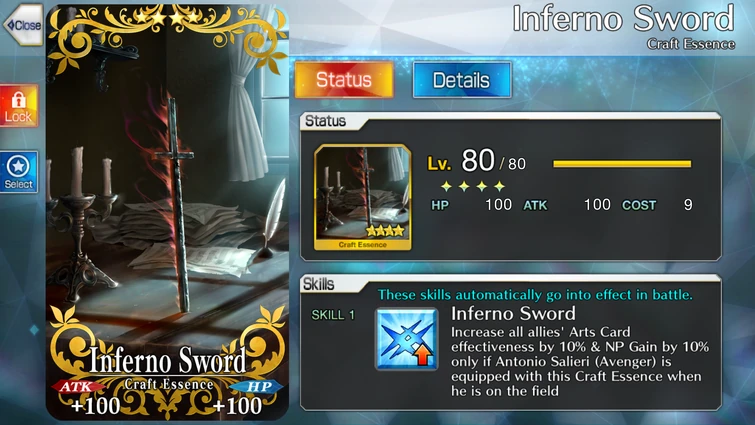Tap the blue HP badge on card
The width and height of the screenshot is (755, 425).
[257, 386]
